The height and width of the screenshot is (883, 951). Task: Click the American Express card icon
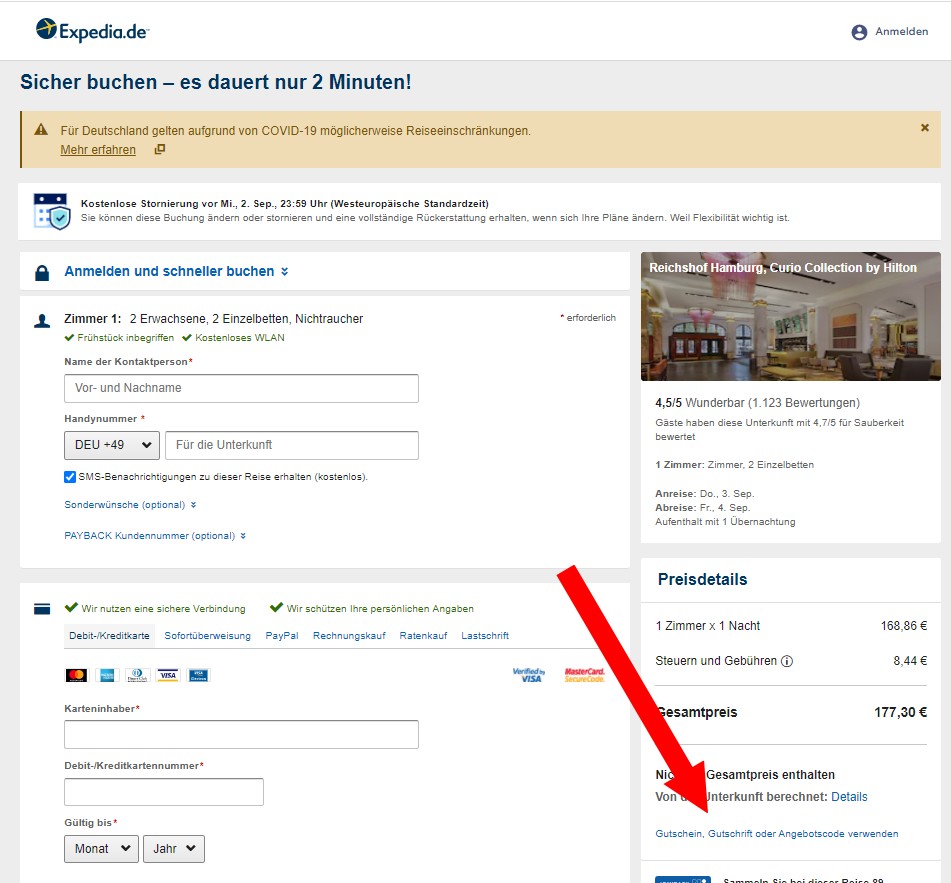coord(107,675)
